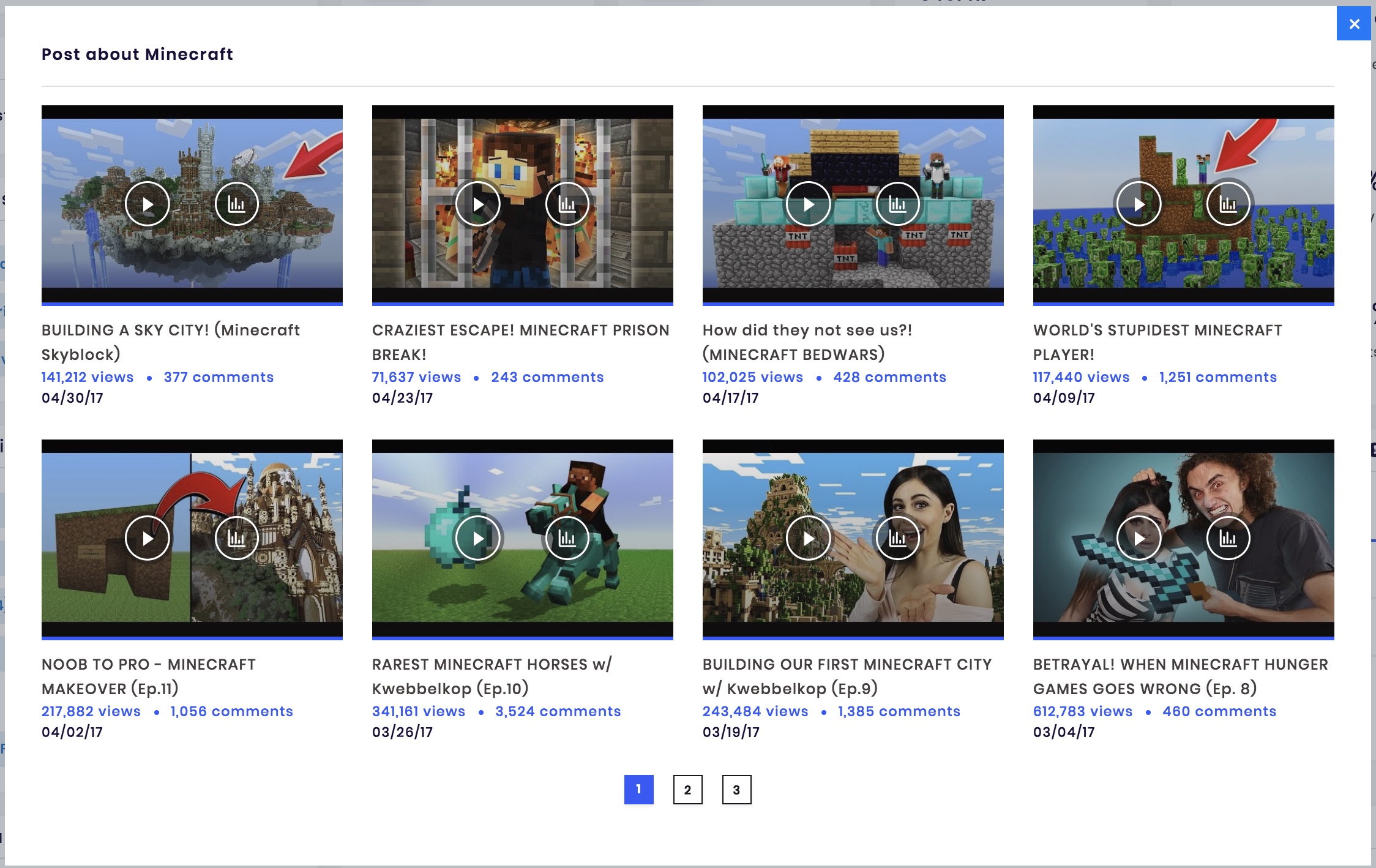
Task: Open stats icon on MINECRAFT BEDWARS video
Action: pyautogui.click(x=898, y=204)
